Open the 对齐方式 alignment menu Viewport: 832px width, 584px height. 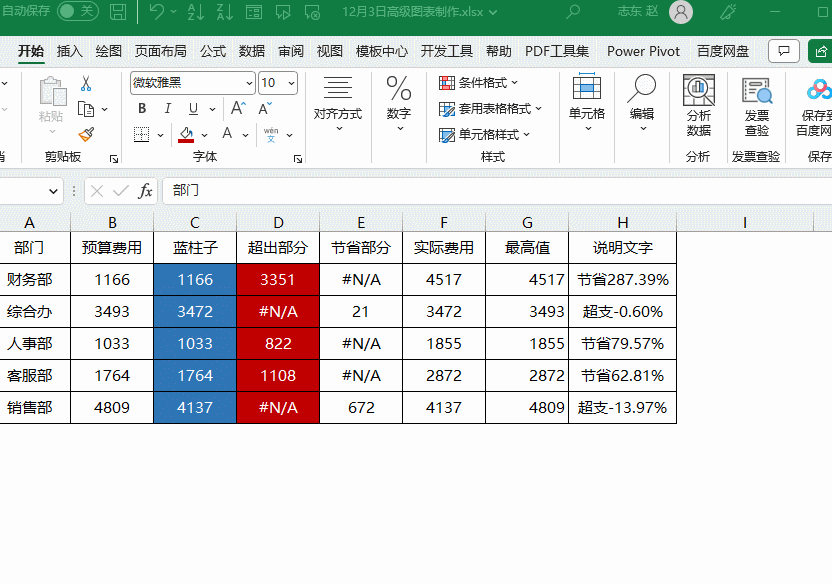pyautogui.click(x=338, y=104)
